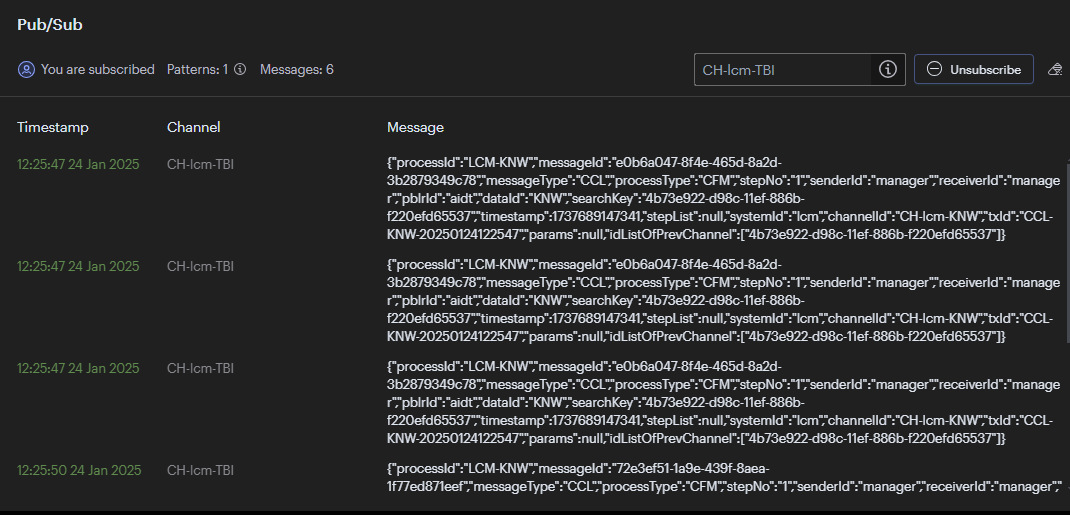1070x515 pixels.
Task: Click the Channel column header
Action: 194,128
